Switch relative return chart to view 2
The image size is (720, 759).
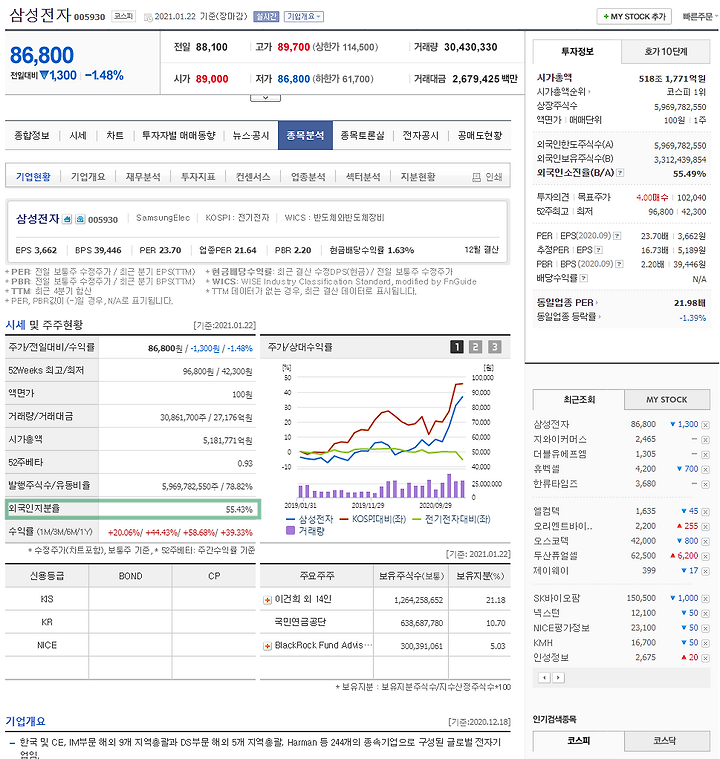pos(475,347)
